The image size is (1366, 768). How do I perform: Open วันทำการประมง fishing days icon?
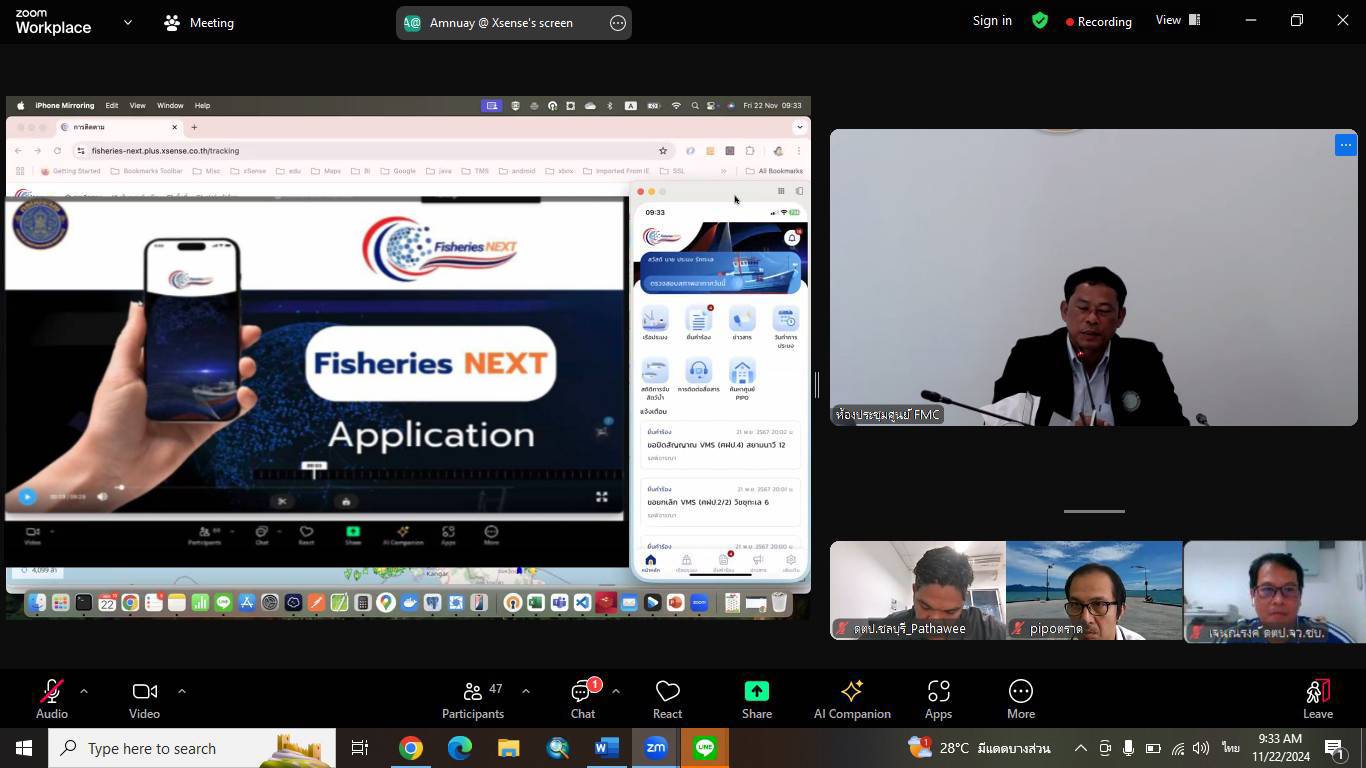786,327
